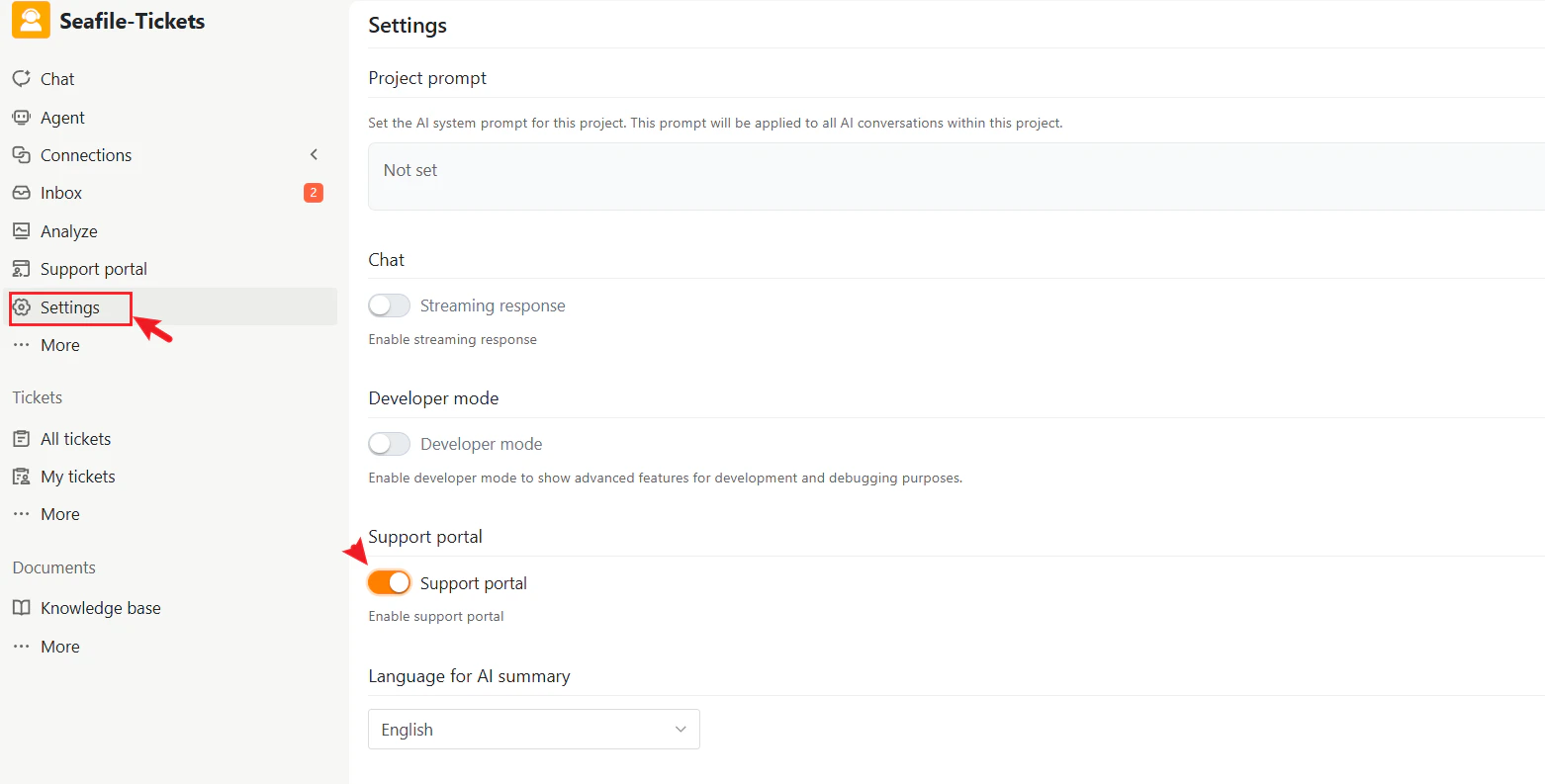
Task: Click the Seafile-Tickets logo icon
Action: [31, 21]
